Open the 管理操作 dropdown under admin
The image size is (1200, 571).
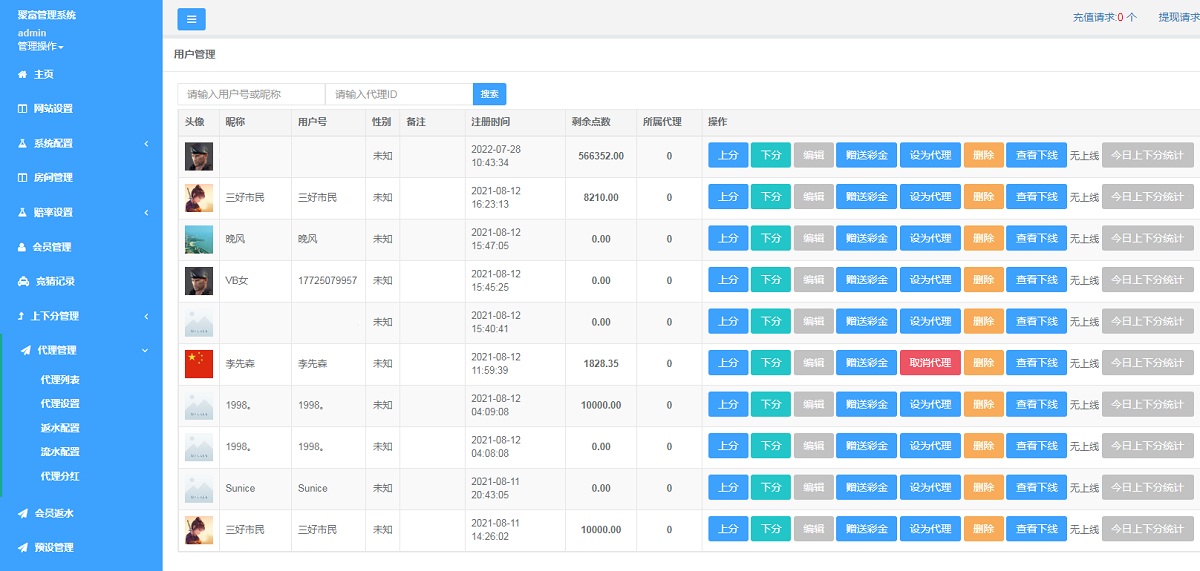click(40, 47)
